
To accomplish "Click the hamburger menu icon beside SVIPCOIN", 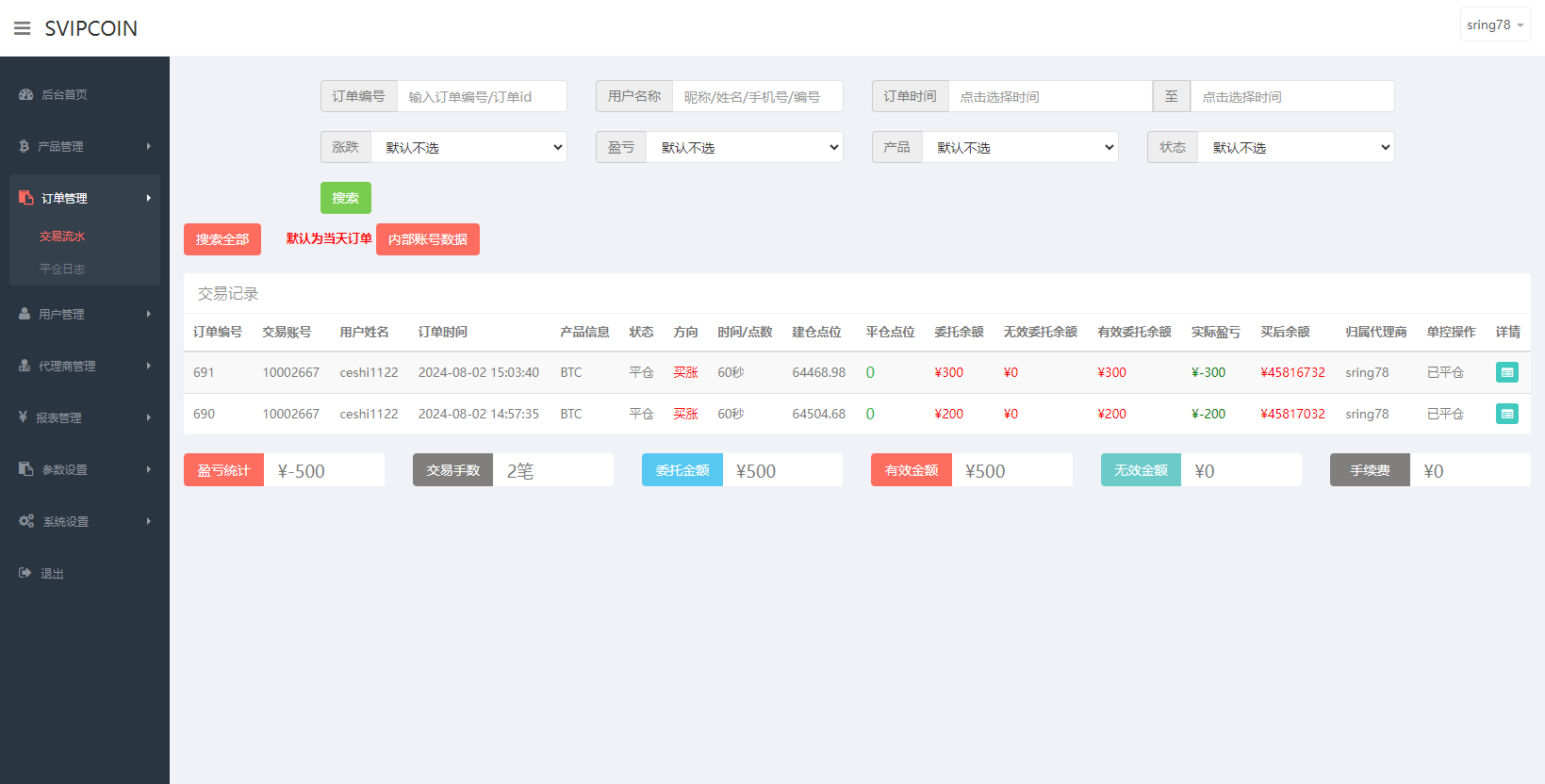I will (x=22, y=28).
